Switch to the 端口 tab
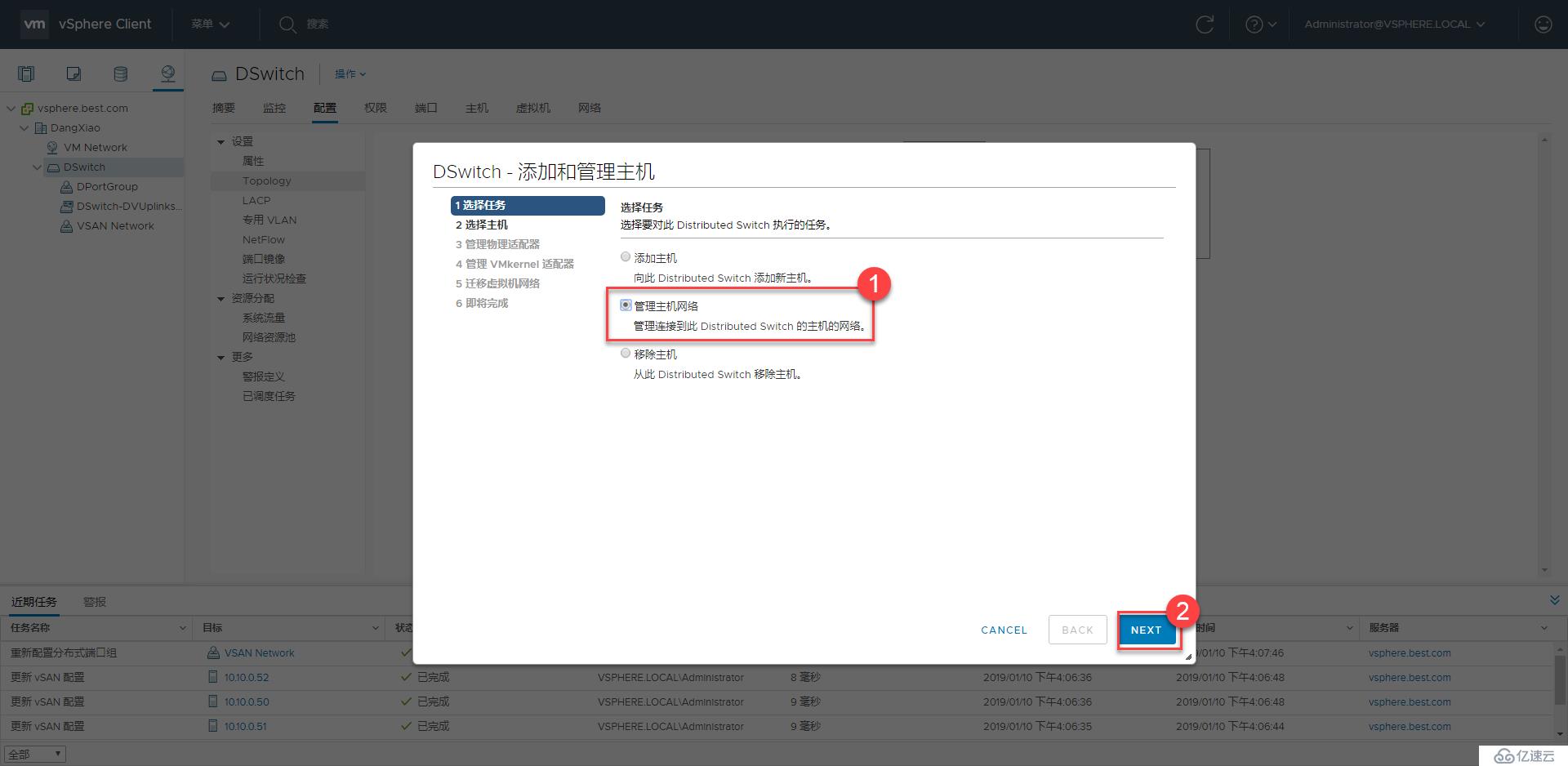This screenshot has height=766, width=1568. pyautogui.click(x=426, y=108)
